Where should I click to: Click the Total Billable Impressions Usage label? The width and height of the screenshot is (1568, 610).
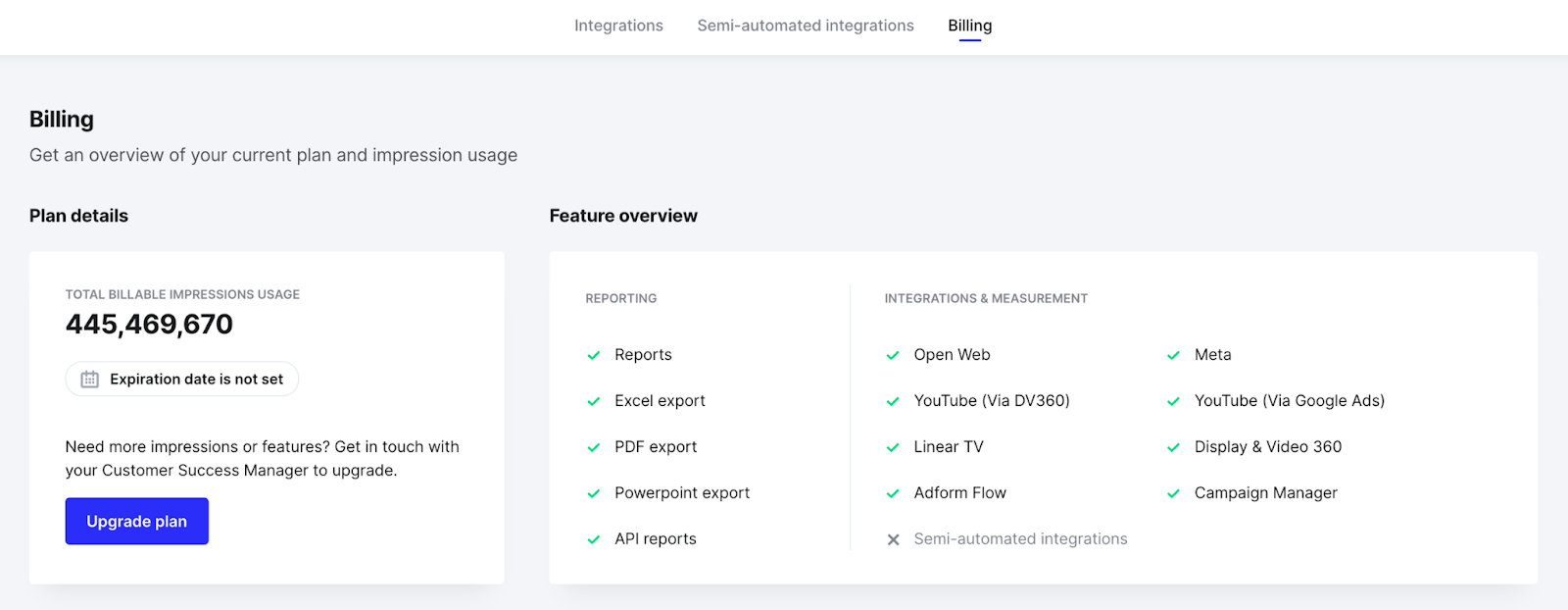click(x=182, y=294)
